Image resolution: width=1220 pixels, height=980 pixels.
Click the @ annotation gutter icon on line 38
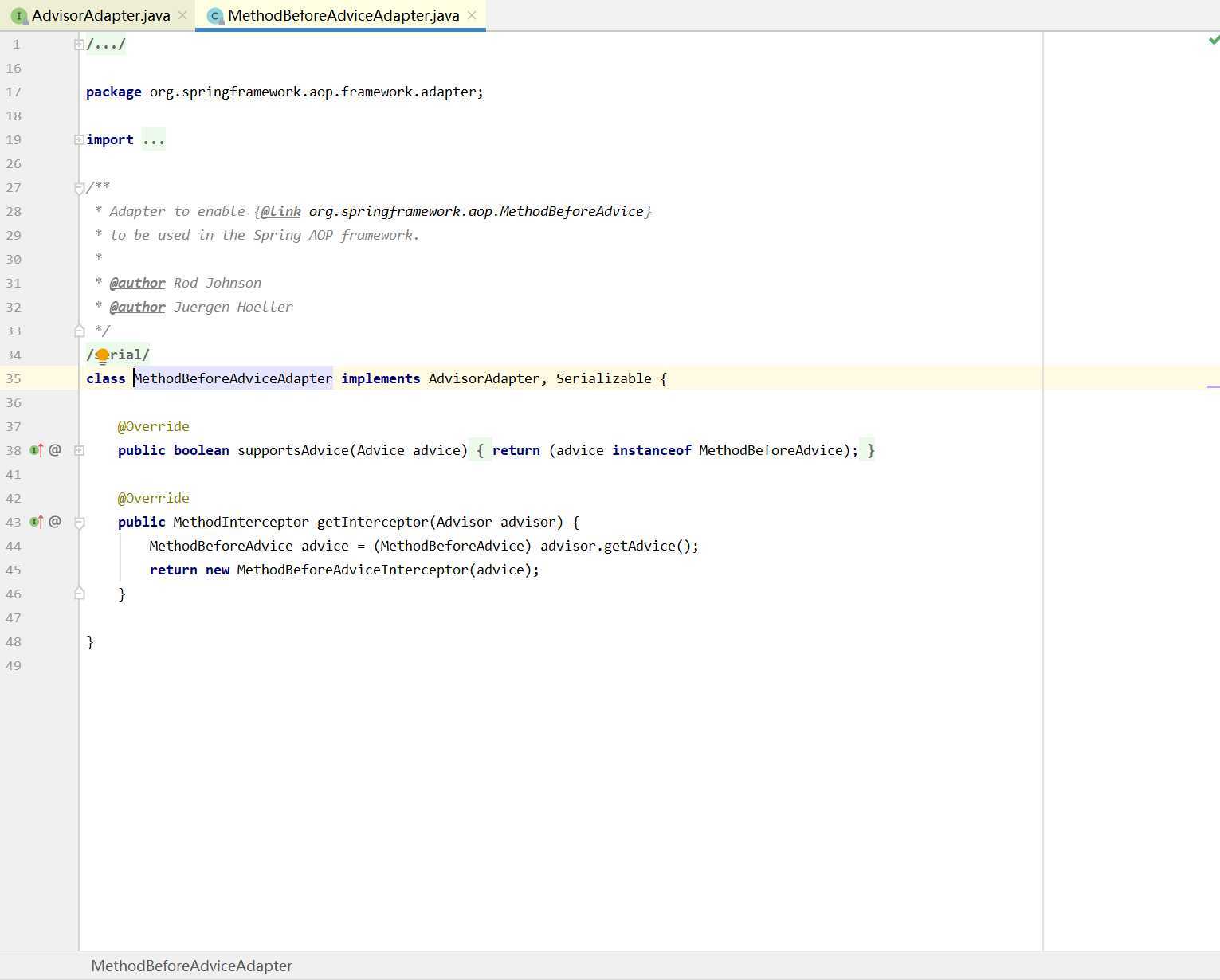(x=55, y=450)
